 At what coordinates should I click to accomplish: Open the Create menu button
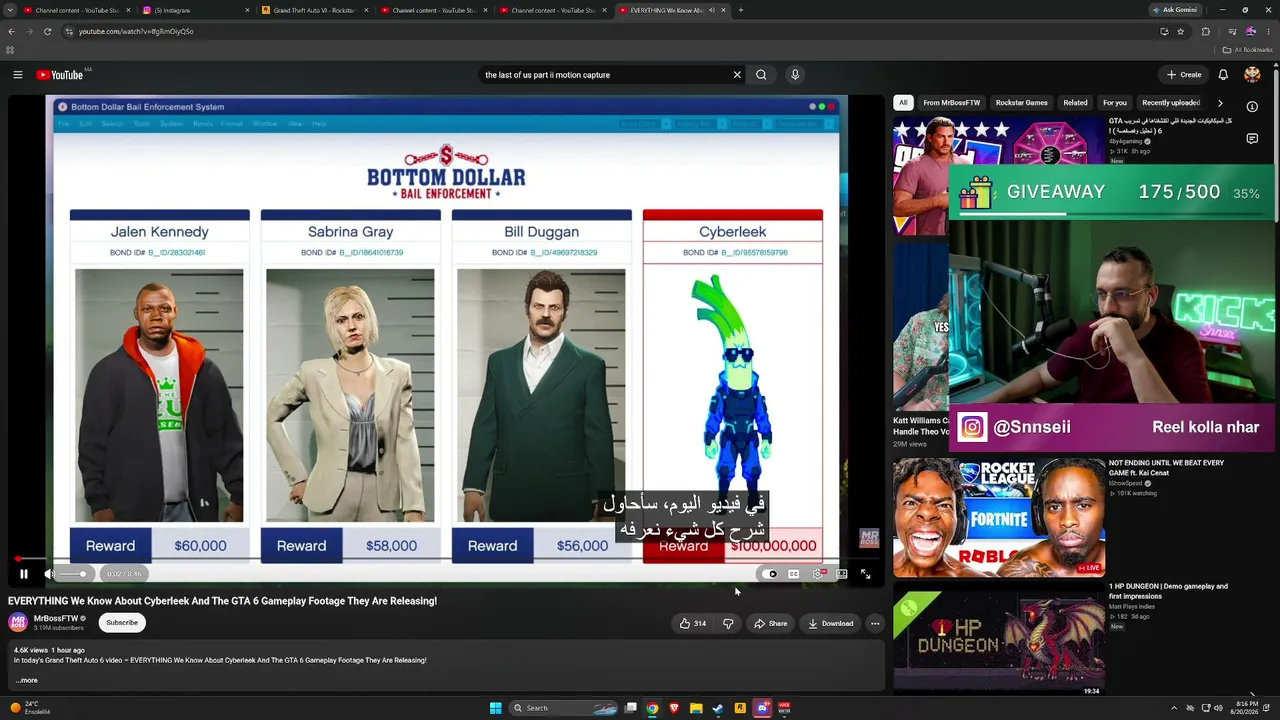click(1184, 75)
